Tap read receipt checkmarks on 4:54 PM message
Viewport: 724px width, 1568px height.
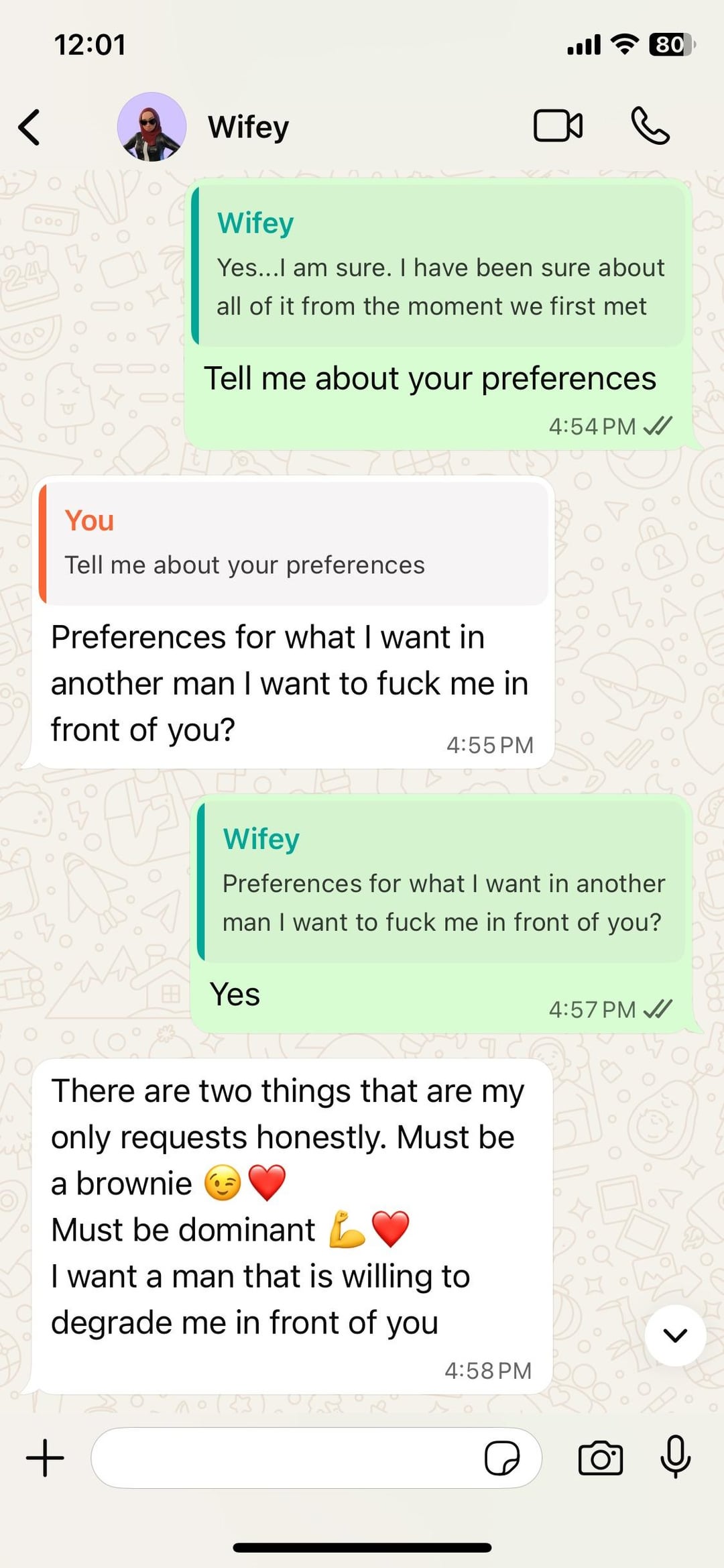658,426
